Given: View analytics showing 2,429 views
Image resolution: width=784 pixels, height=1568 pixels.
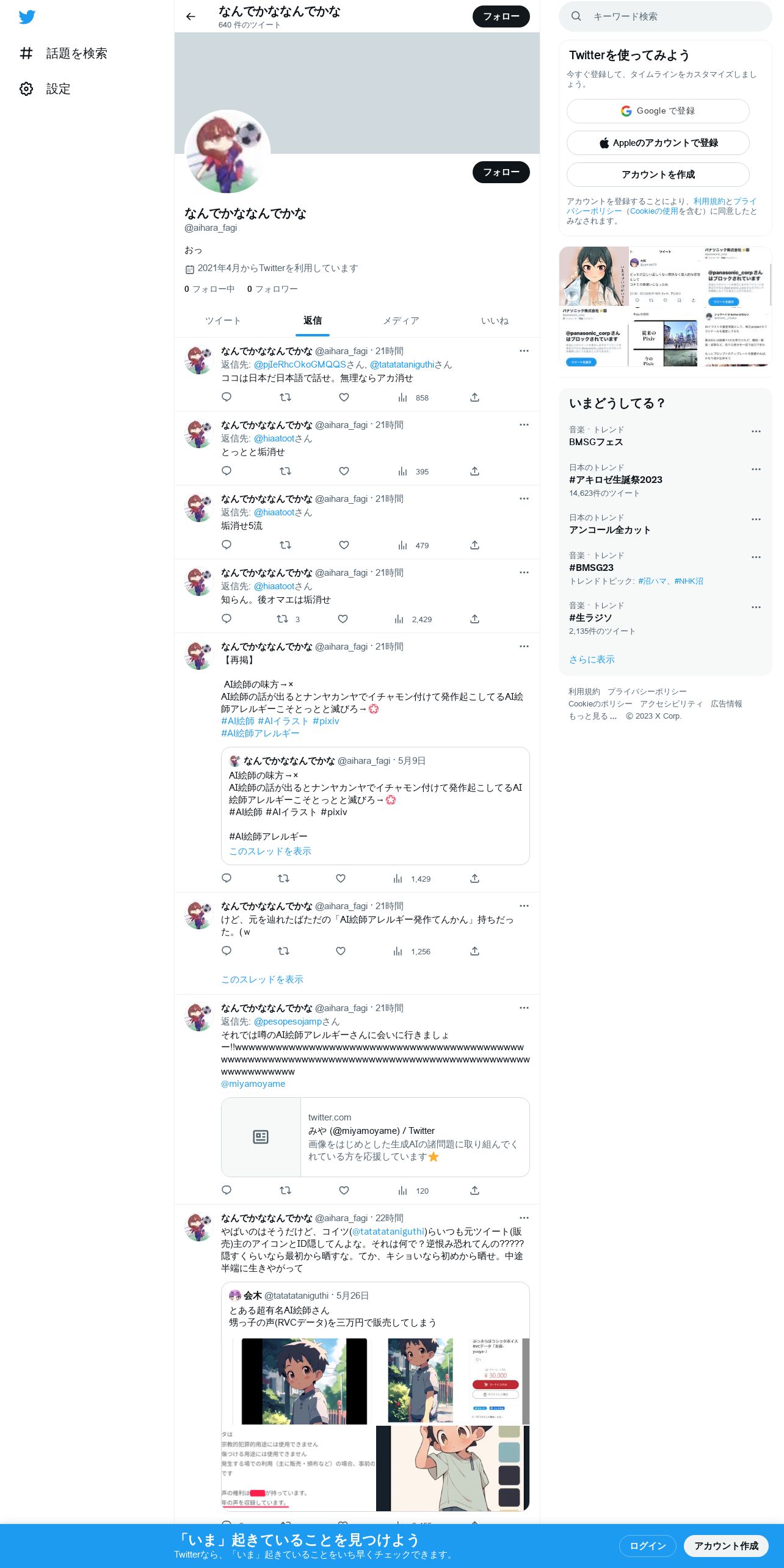Looking at the screenshot, I should [413, 619].
